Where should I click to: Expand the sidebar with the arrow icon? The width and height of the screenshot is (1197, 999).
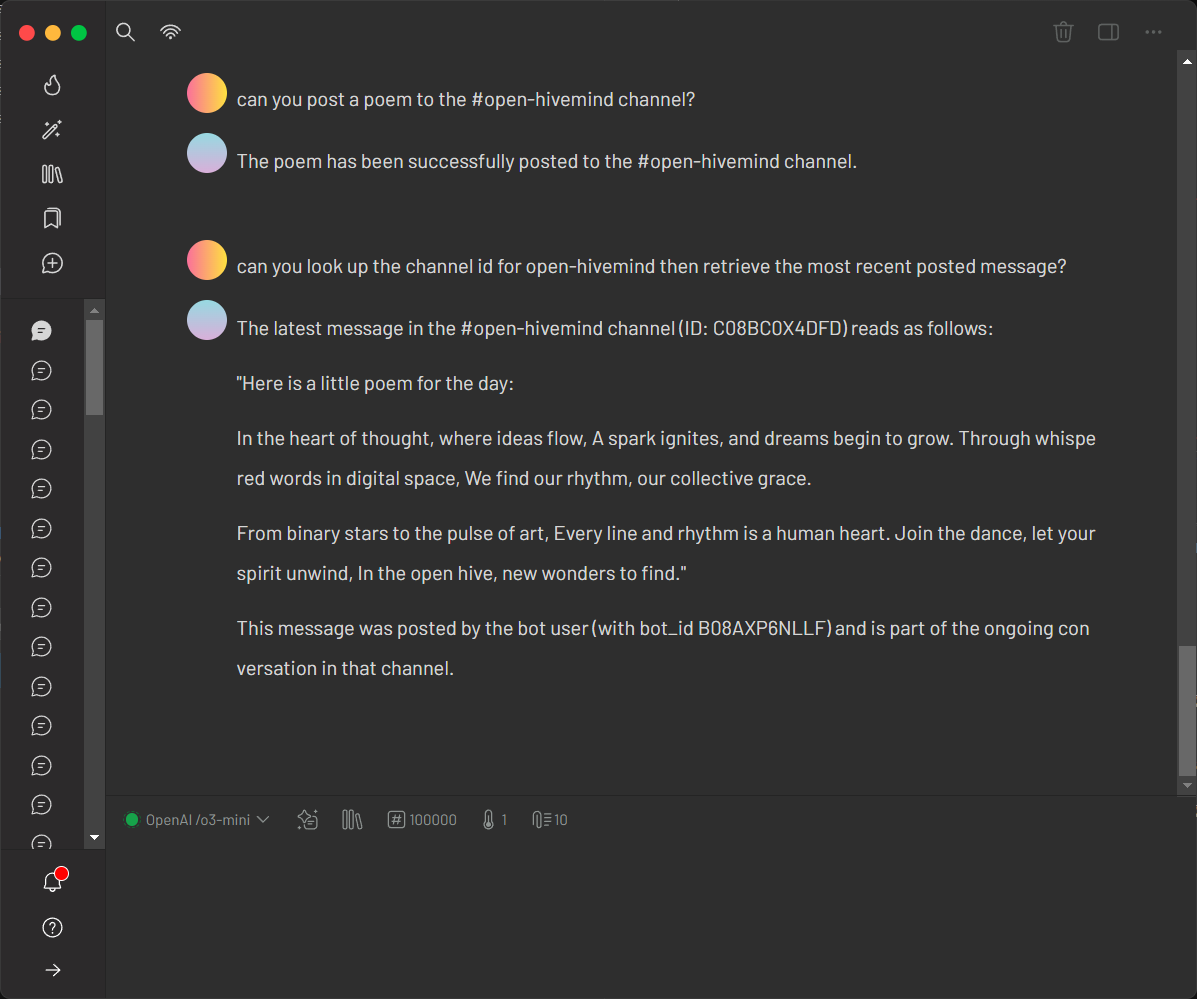point(53,970)
